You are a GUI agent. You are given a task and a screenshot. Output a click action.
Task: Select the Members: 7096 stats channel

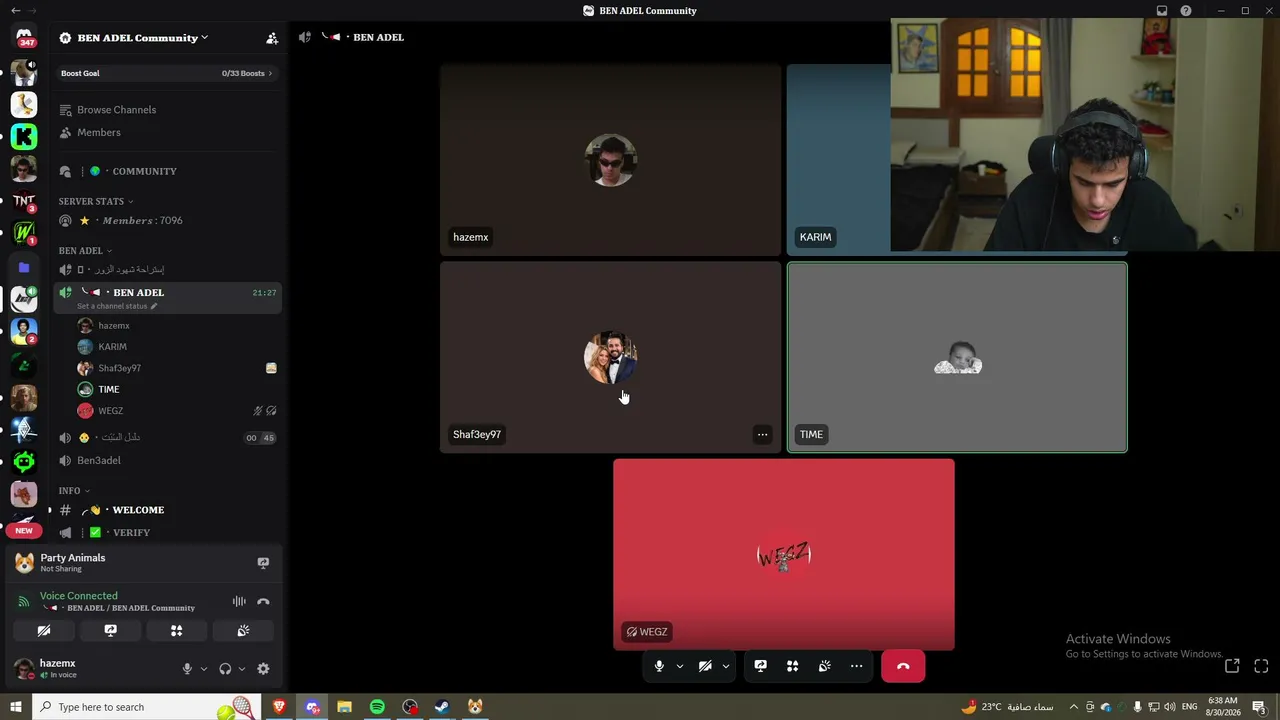click(168, 221)
